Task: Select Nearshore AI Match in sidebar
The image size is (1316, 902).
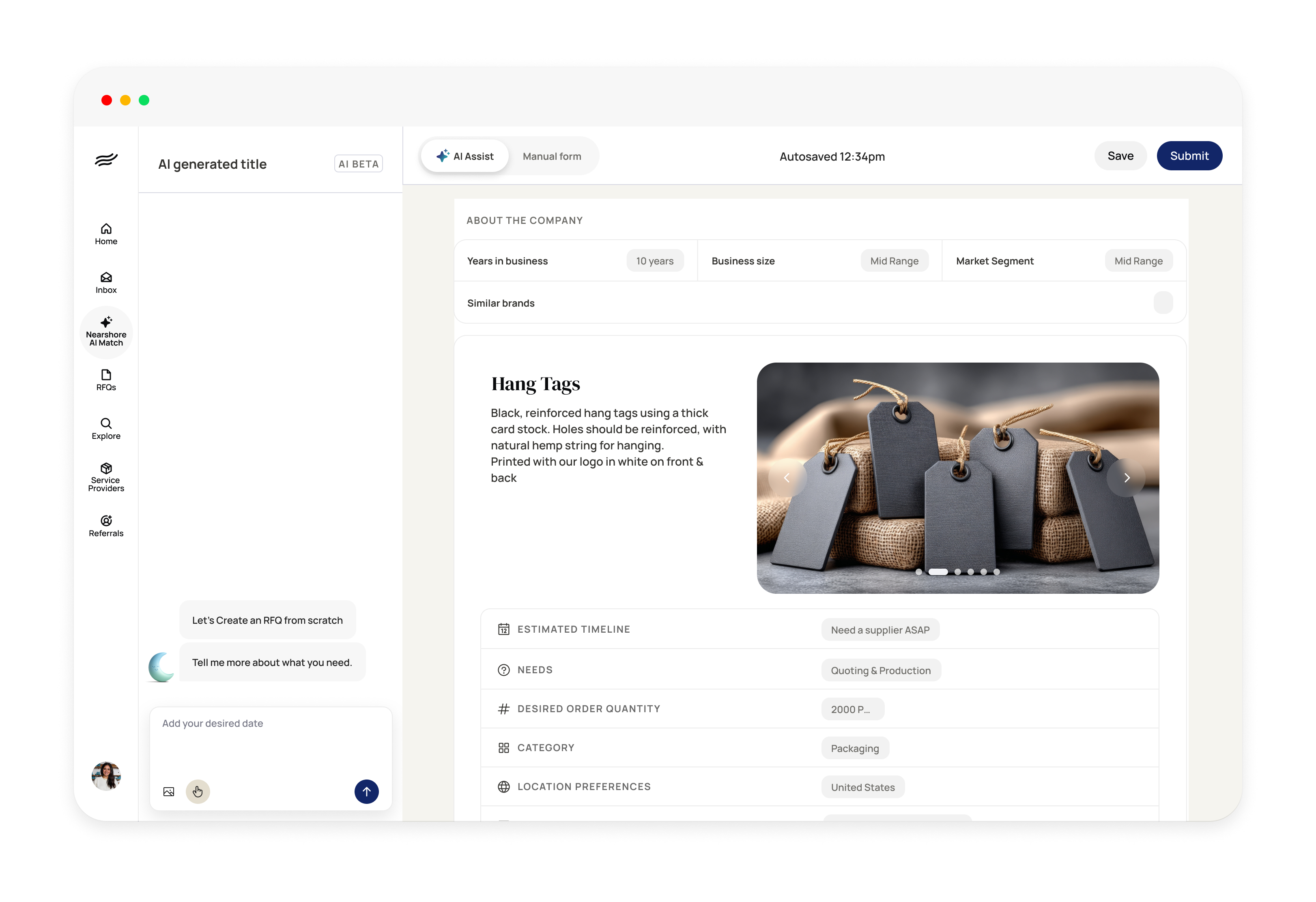Action: (106, 332)
